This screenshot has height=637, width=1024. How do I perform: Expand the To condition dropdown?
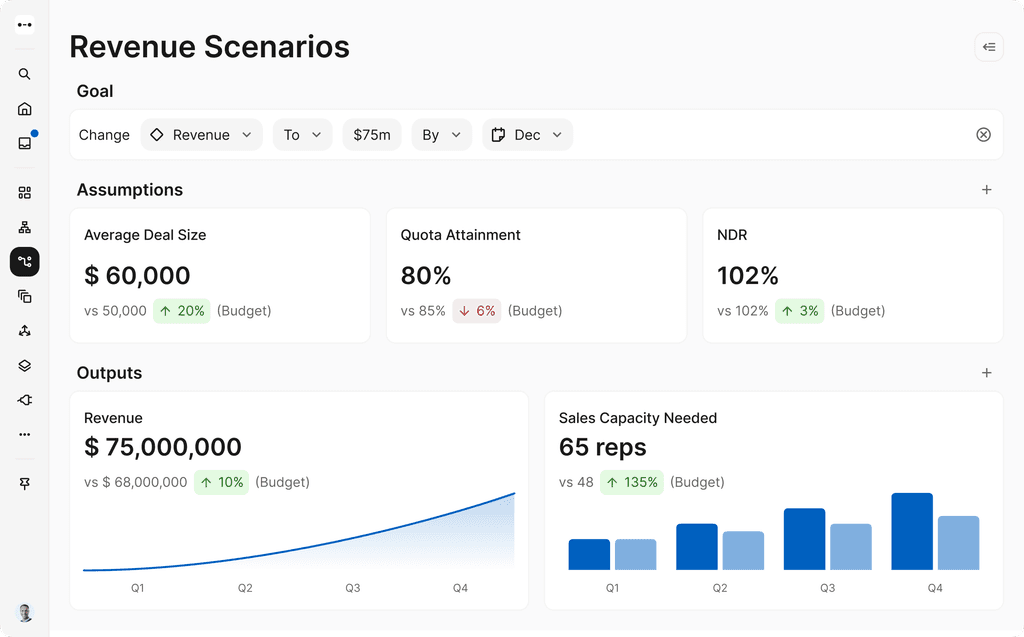tap(302, 134)
